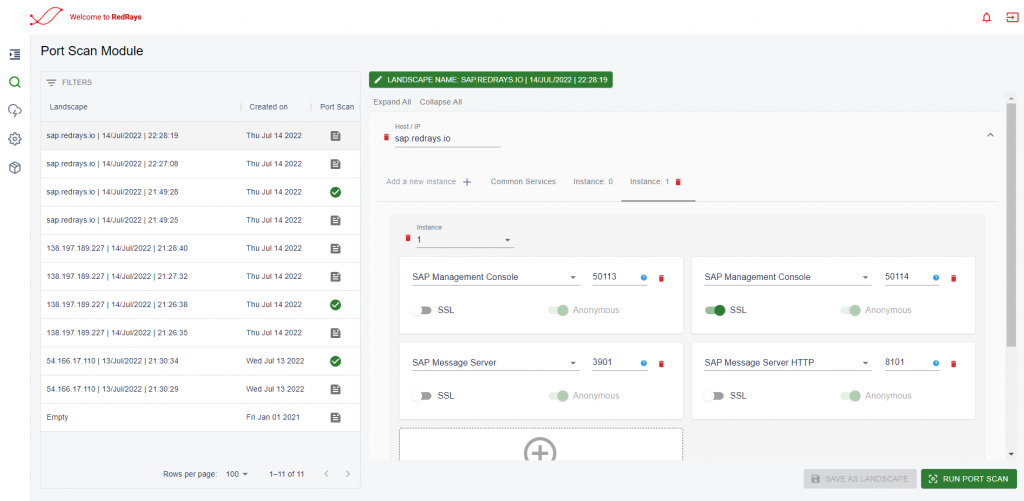Open the Filters button
1024x501 pixels.
tap(69, 83)
